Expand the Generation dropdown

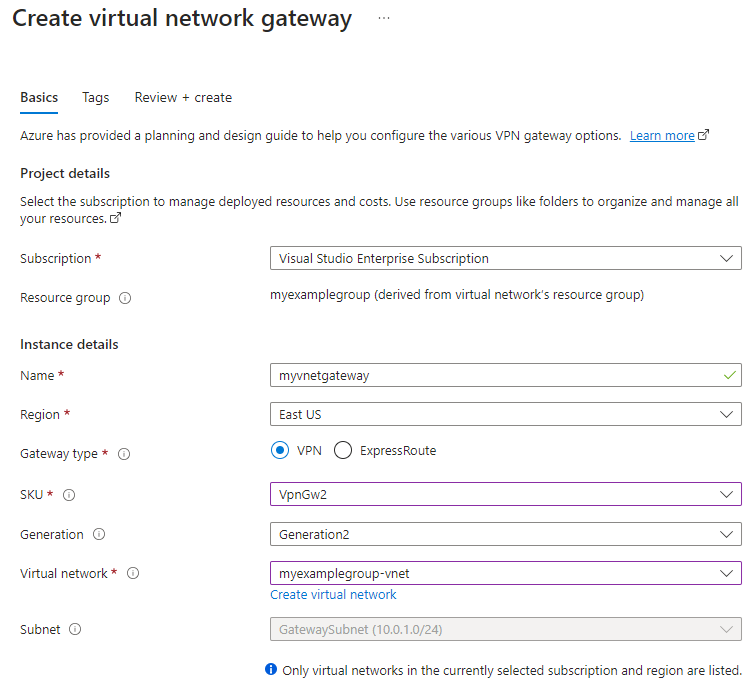tap(505, 535)
